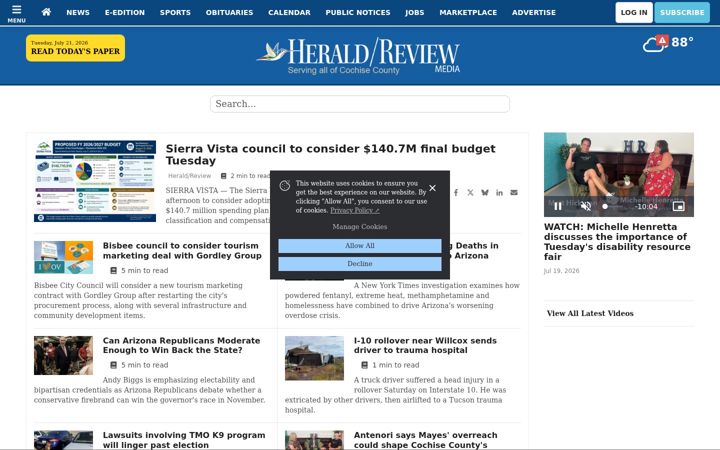Open Antenori says Mayes' overreach article

point(425,440)
